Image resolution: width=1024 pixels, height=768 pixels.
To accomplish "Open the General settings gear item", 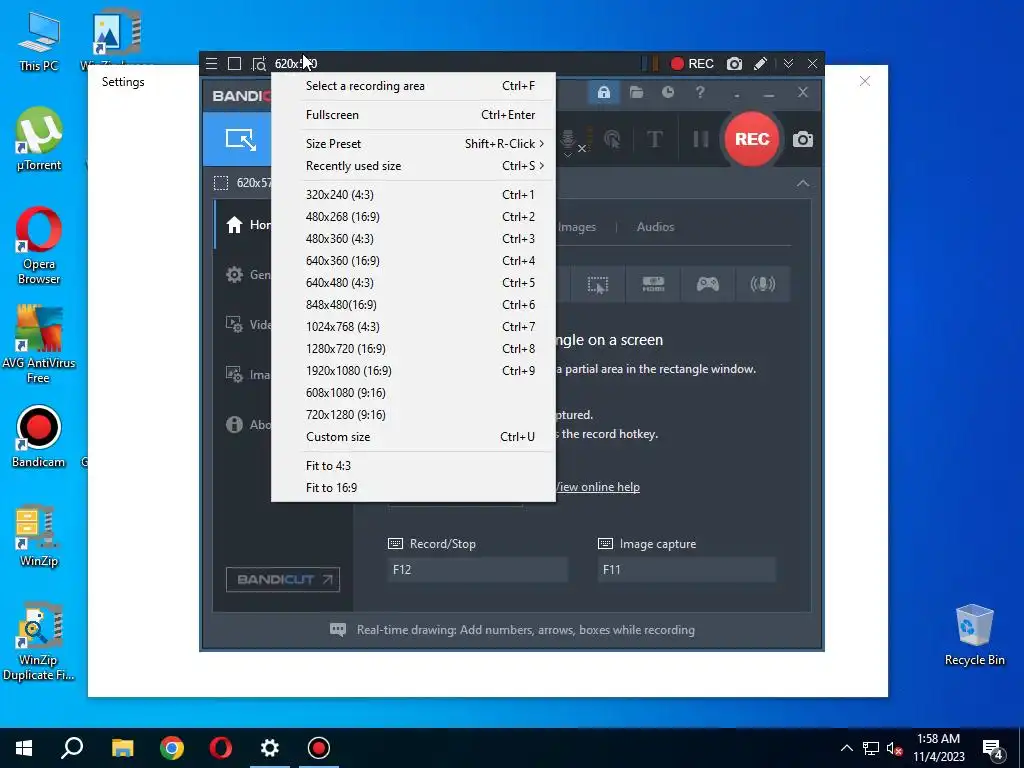I will tap(248, 274).
